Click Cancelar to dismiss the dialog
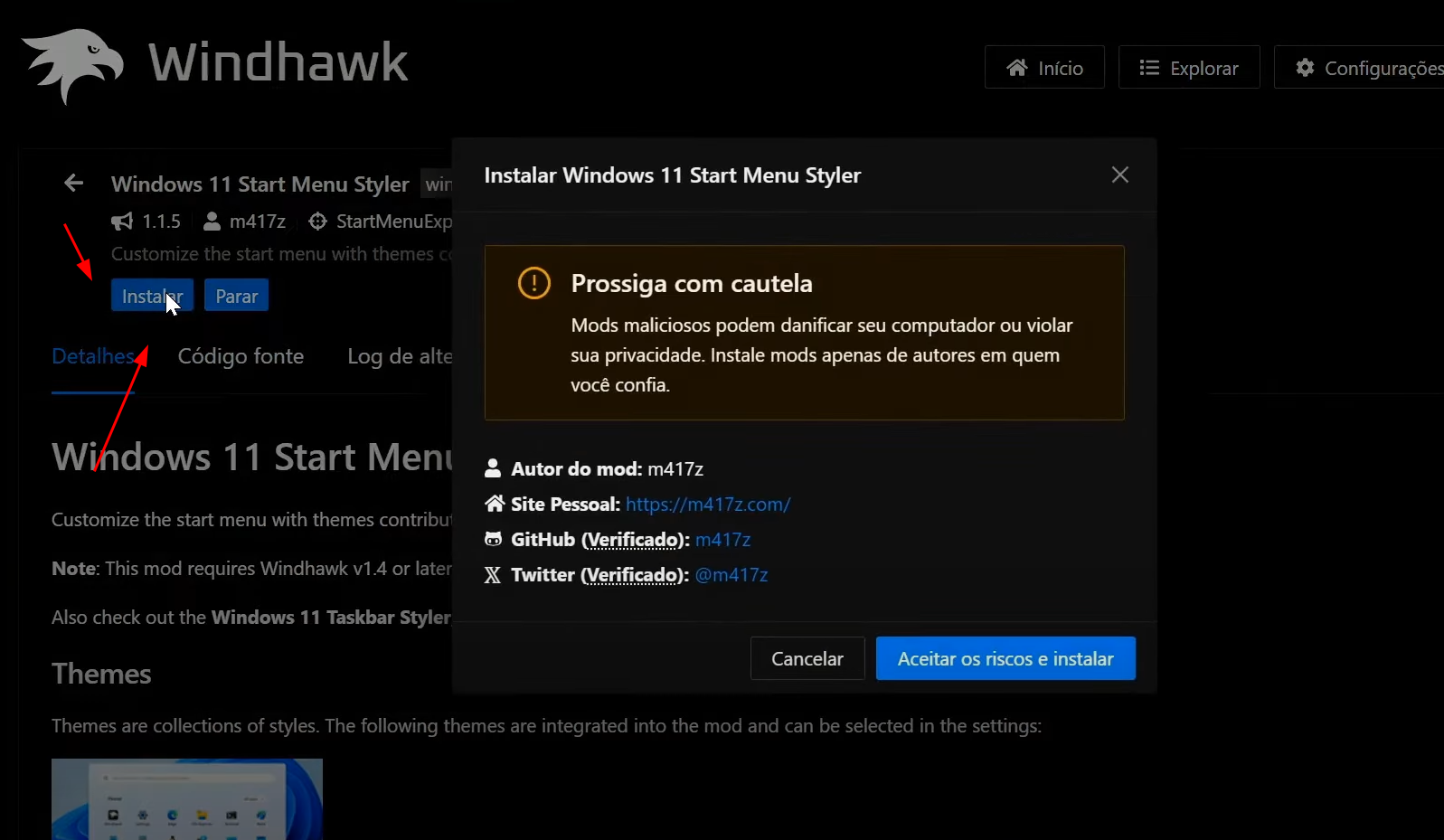The image size is (1444, 840). (x=807, y=658)
